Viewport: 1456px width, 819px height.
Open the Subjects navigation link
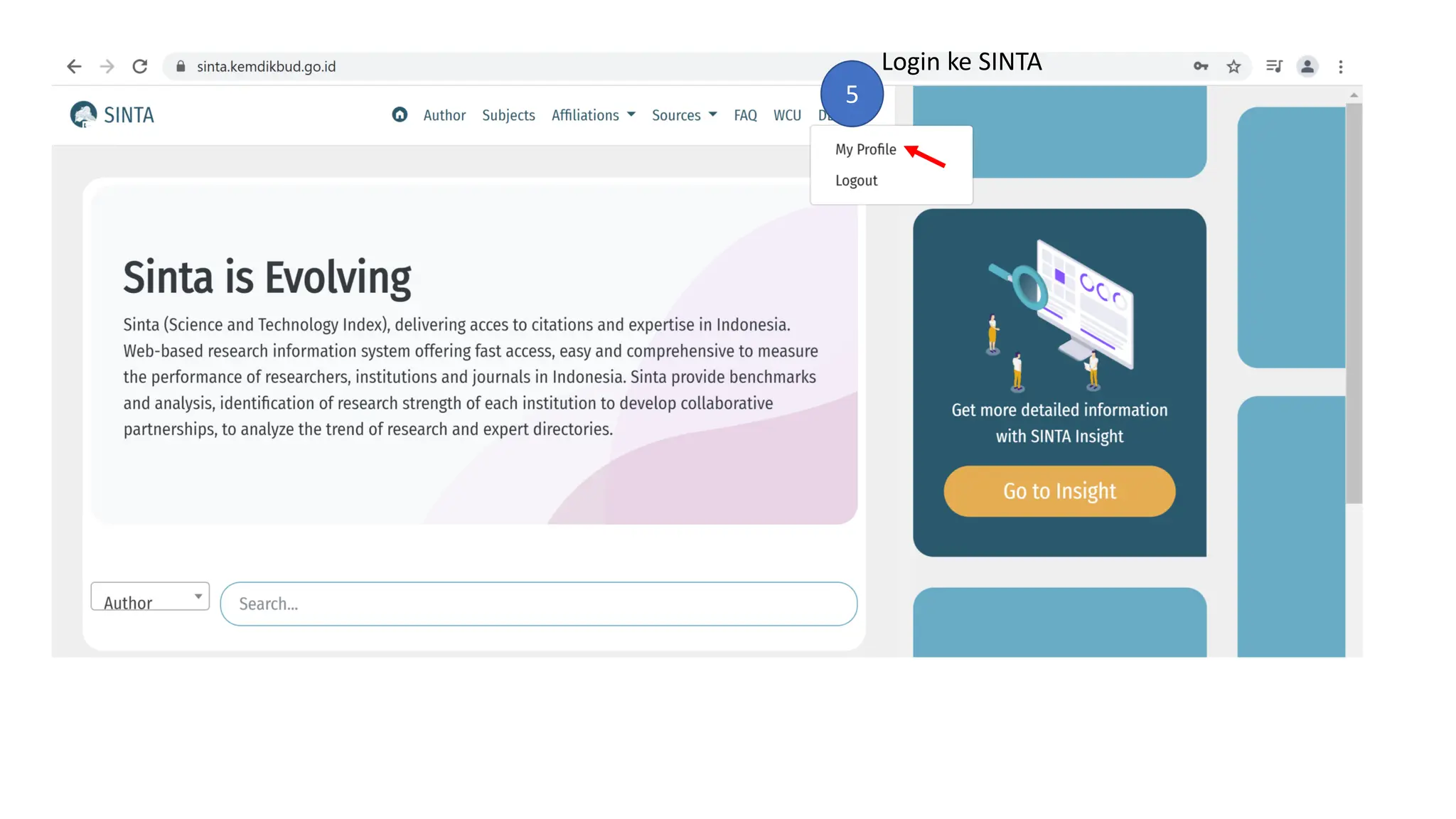508,115
